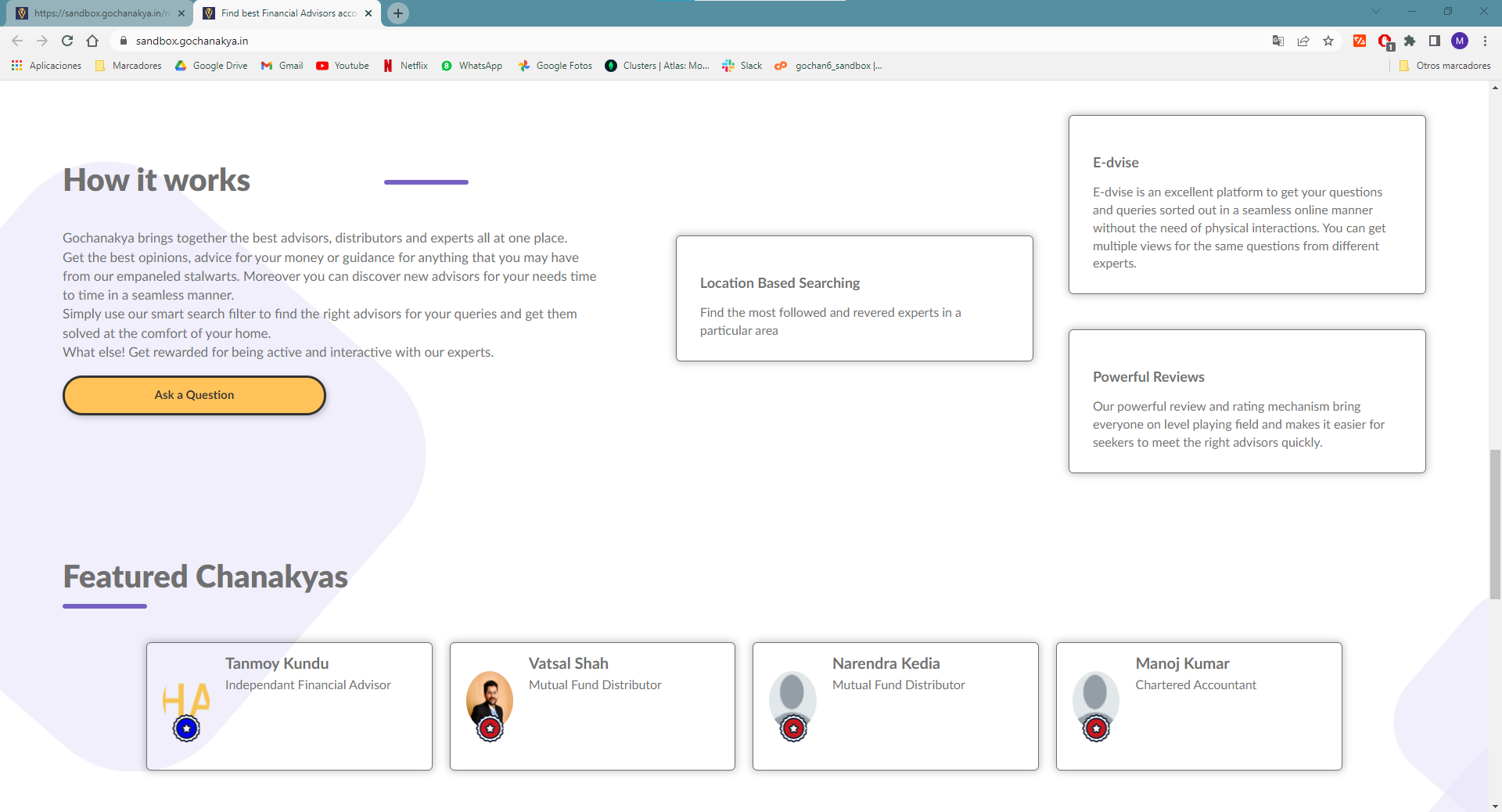Share this page using the share icon
Screen dimensions: 1502x812
point(1303,41)
